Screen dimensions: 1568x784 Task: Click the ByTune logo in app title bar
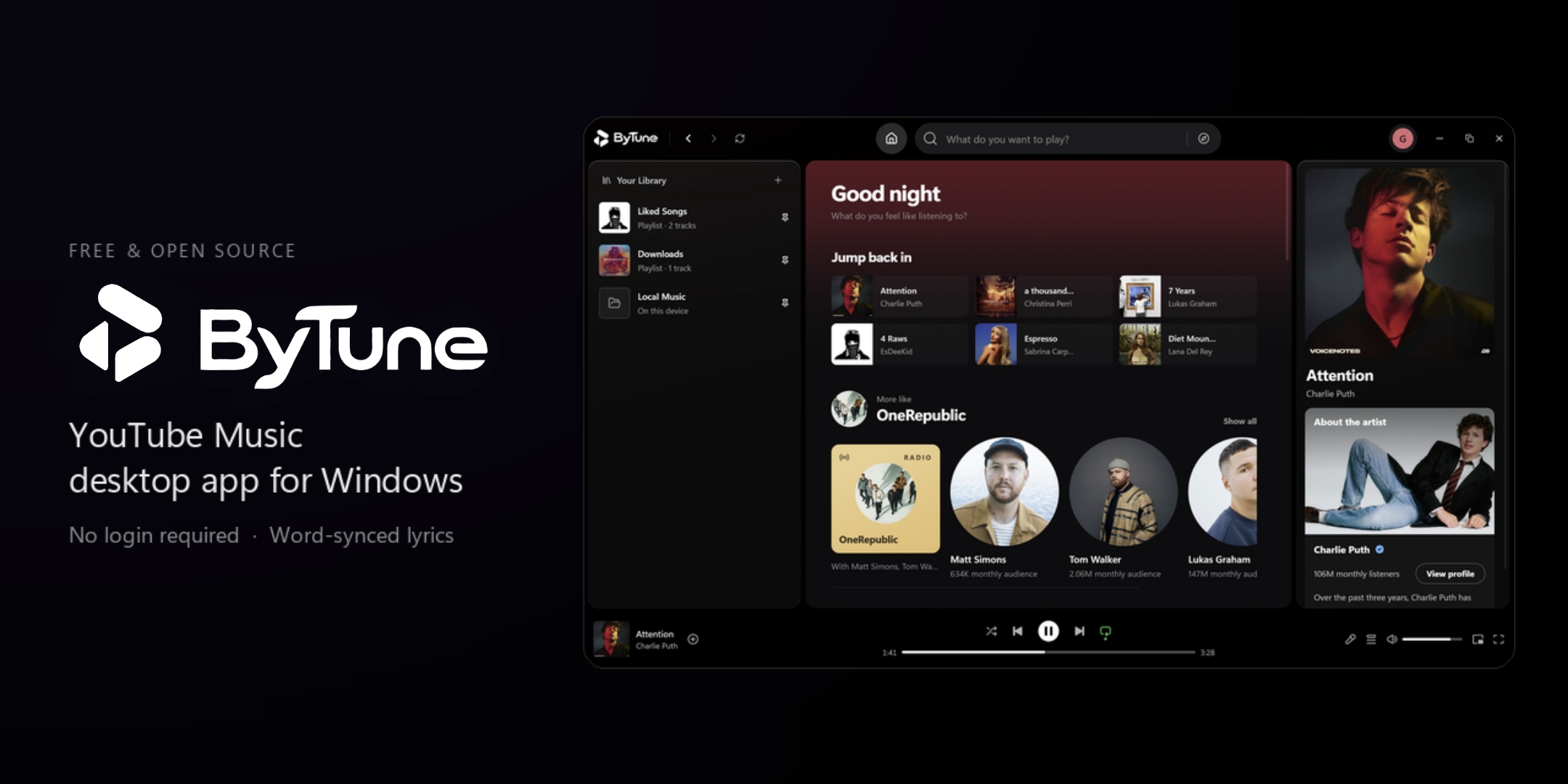point(626,138)
